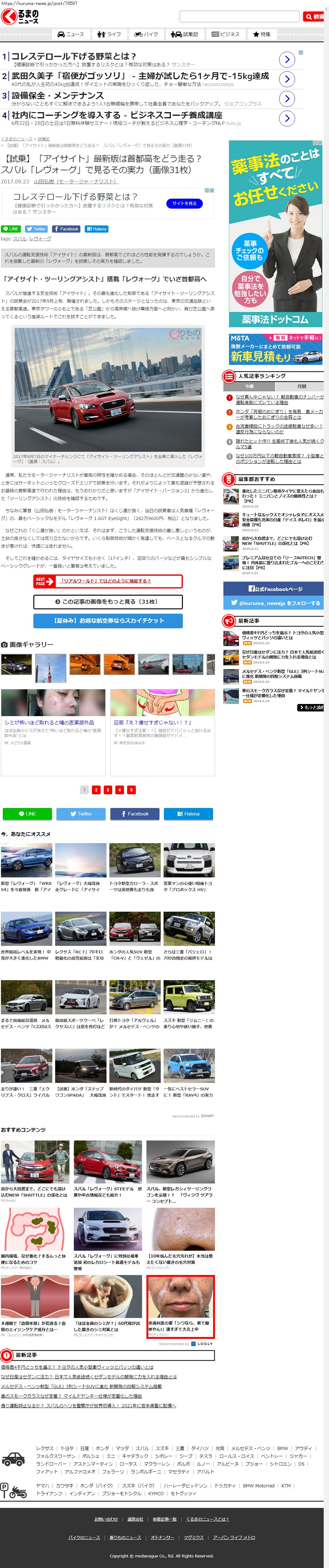Click the スバル tag link
This screenshot has height=1568, width=329.
point(20,239)
